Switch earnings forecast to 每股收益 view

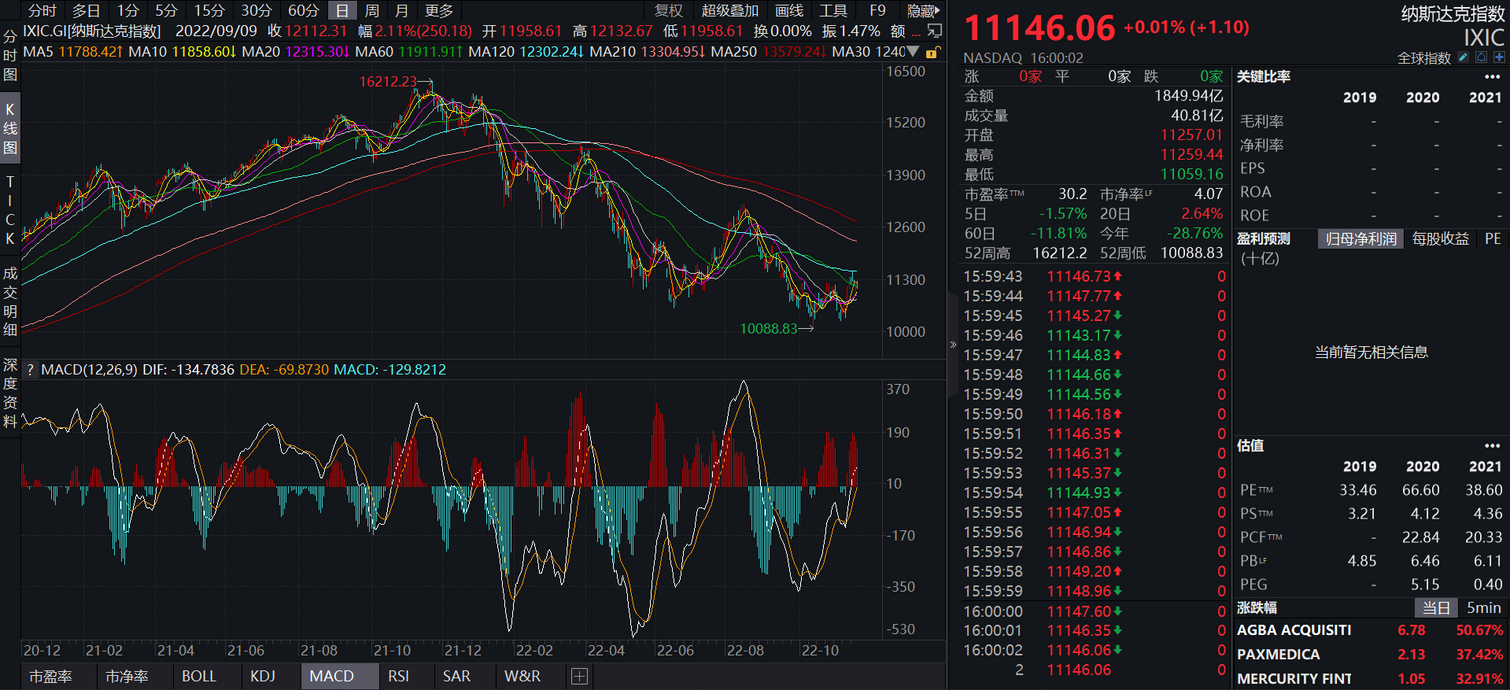coord(1439,238)
